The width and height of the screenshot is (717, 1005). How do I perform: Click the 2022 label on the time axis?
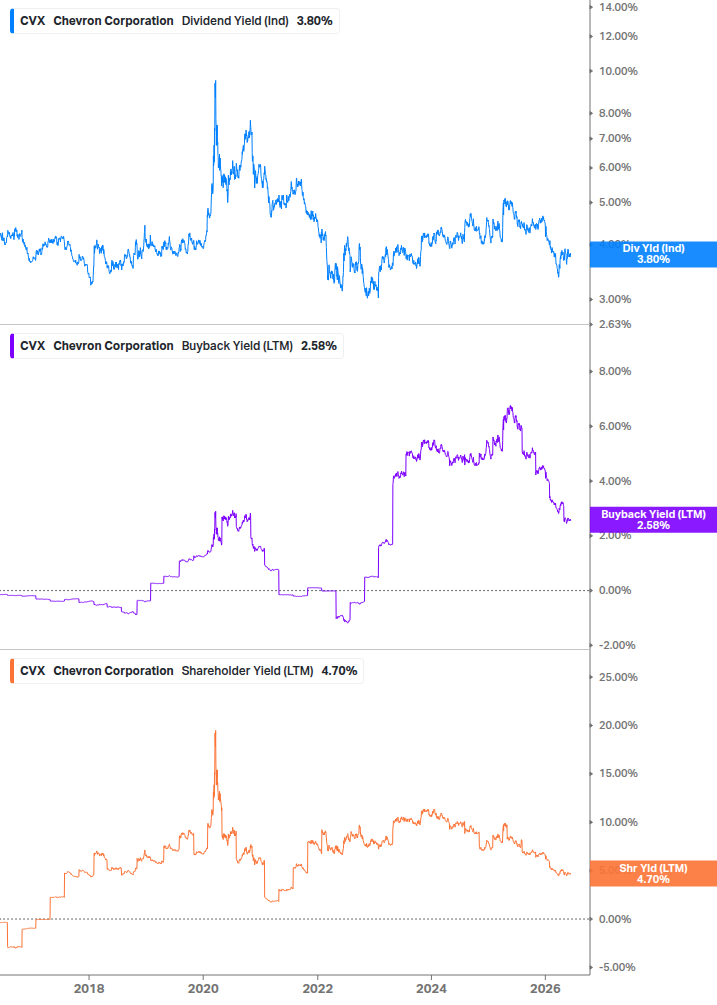318,988
